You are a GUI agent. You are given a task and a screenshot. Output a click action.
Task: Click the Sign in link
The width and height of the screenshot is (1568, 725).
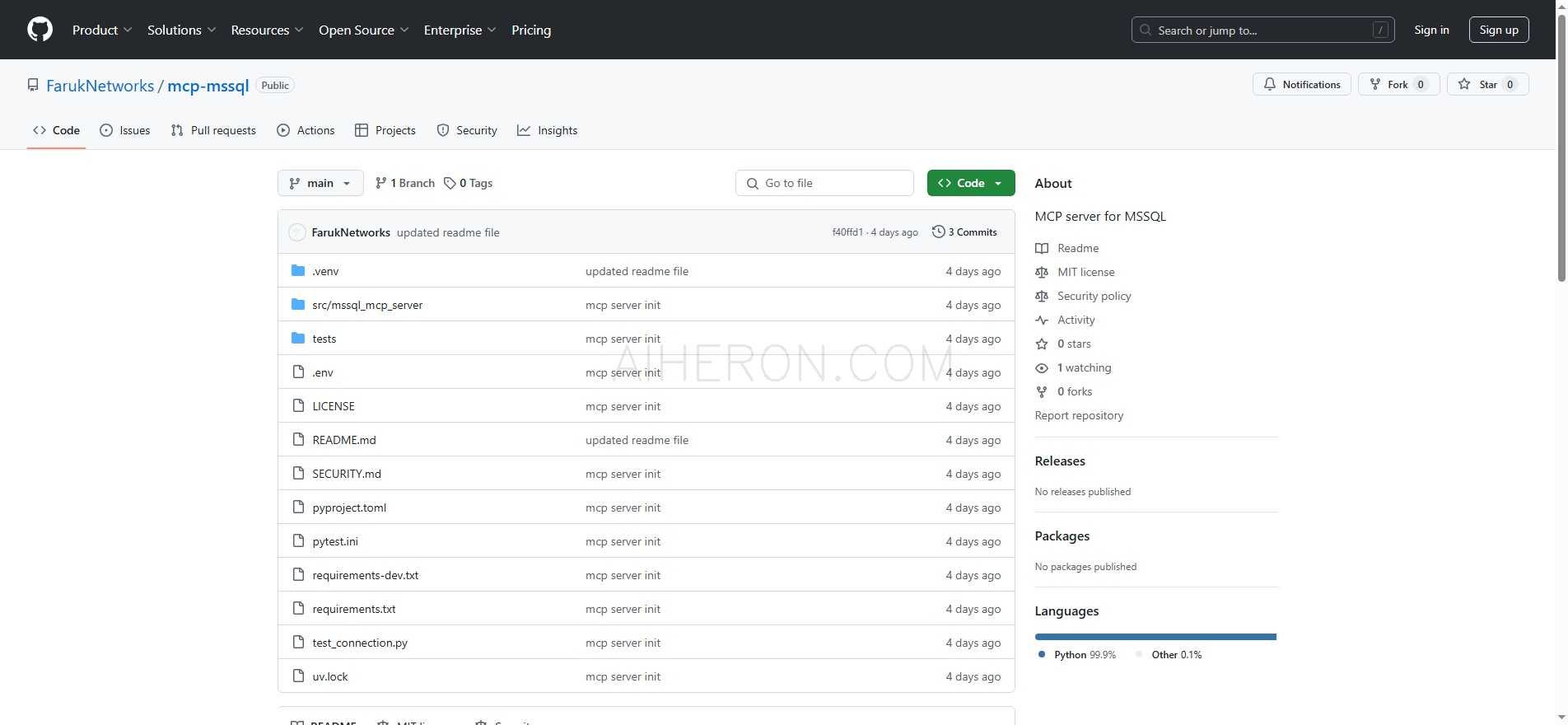[1431, 30]
